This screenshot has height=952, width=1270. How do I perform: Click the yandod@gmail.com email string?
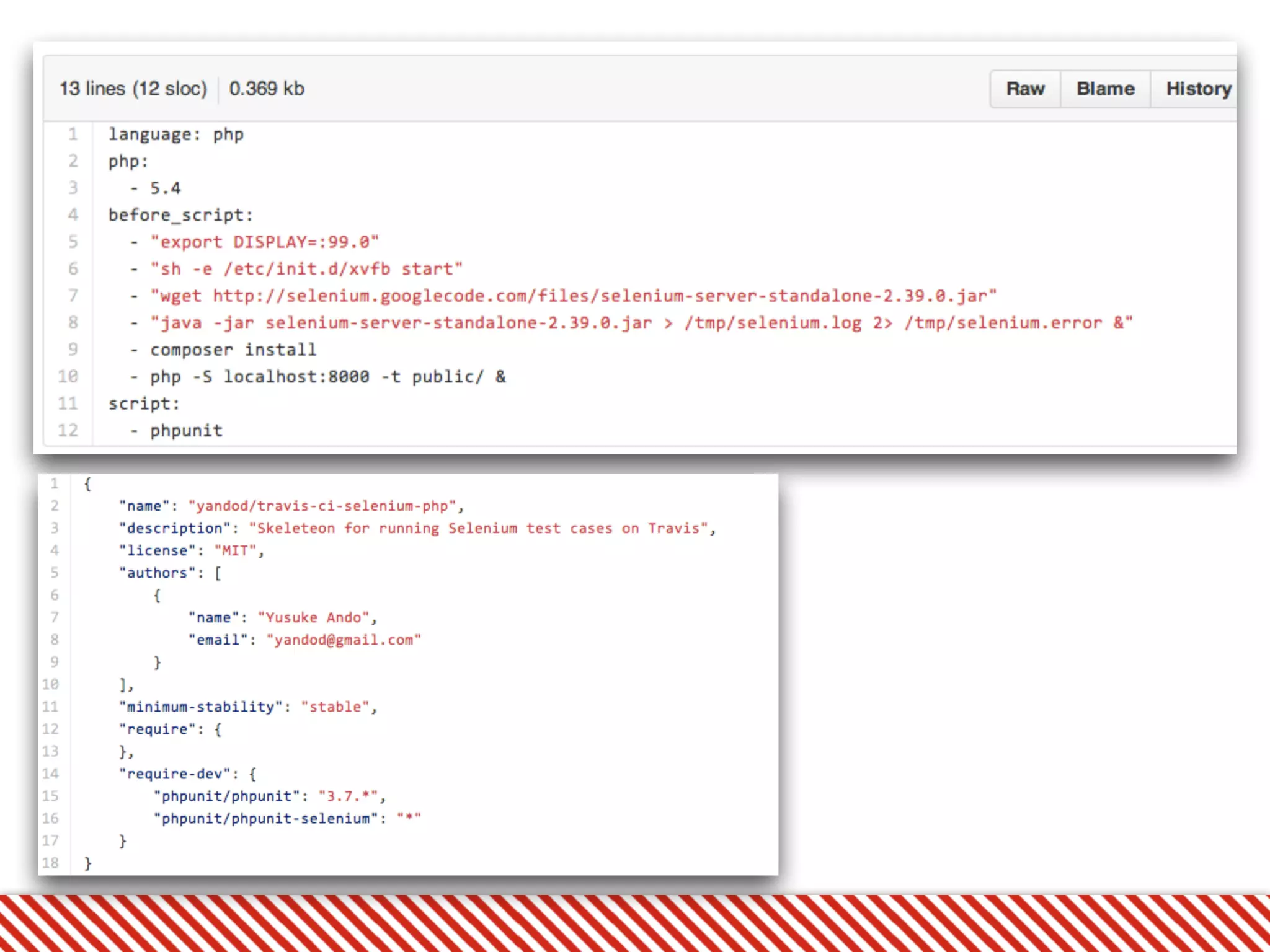[344, 640]
